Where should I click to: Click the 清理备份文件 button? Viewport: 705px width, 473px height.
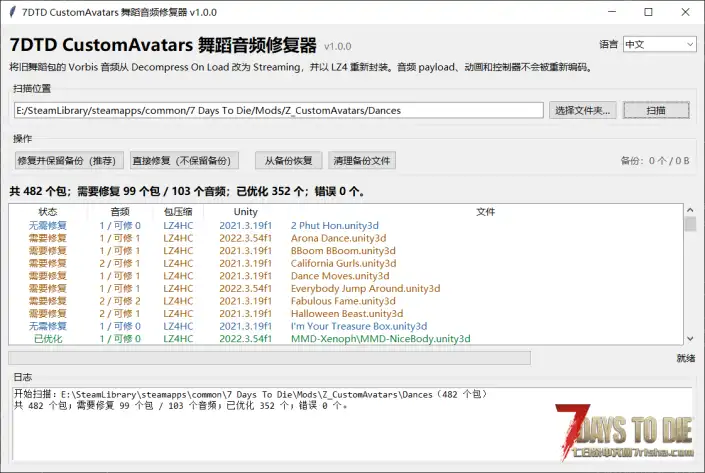point(362,161)
